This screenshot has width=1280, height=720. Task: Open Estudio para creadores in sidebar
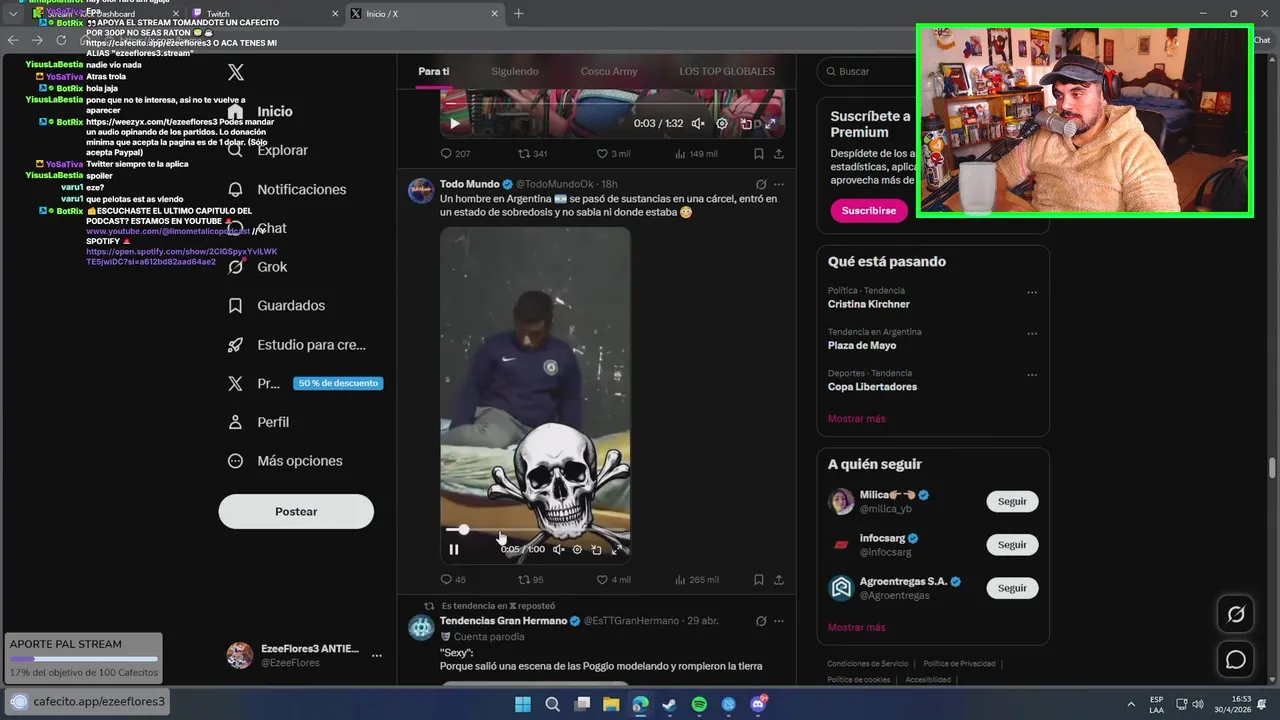point(297,345)
